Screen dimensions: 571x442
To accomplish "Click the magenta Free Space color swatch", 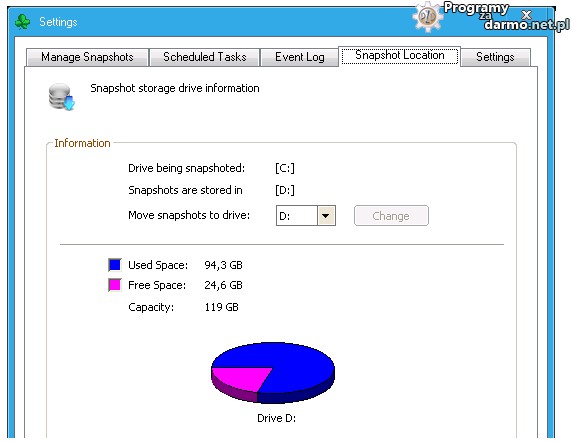I will 115,285.
